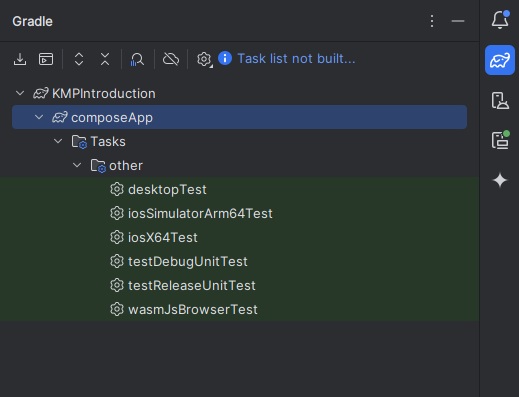519x397 pixels.
Task: Collapse the other task group chevron
Action: click(x=77, y=165)
